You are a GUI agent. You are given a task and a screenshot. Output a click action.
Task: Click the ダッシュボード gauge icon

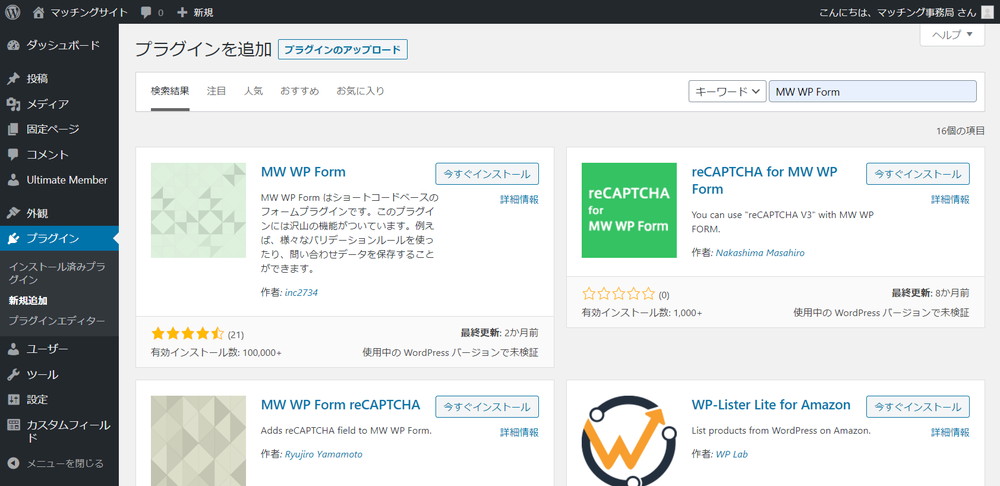tap(13, 45)
